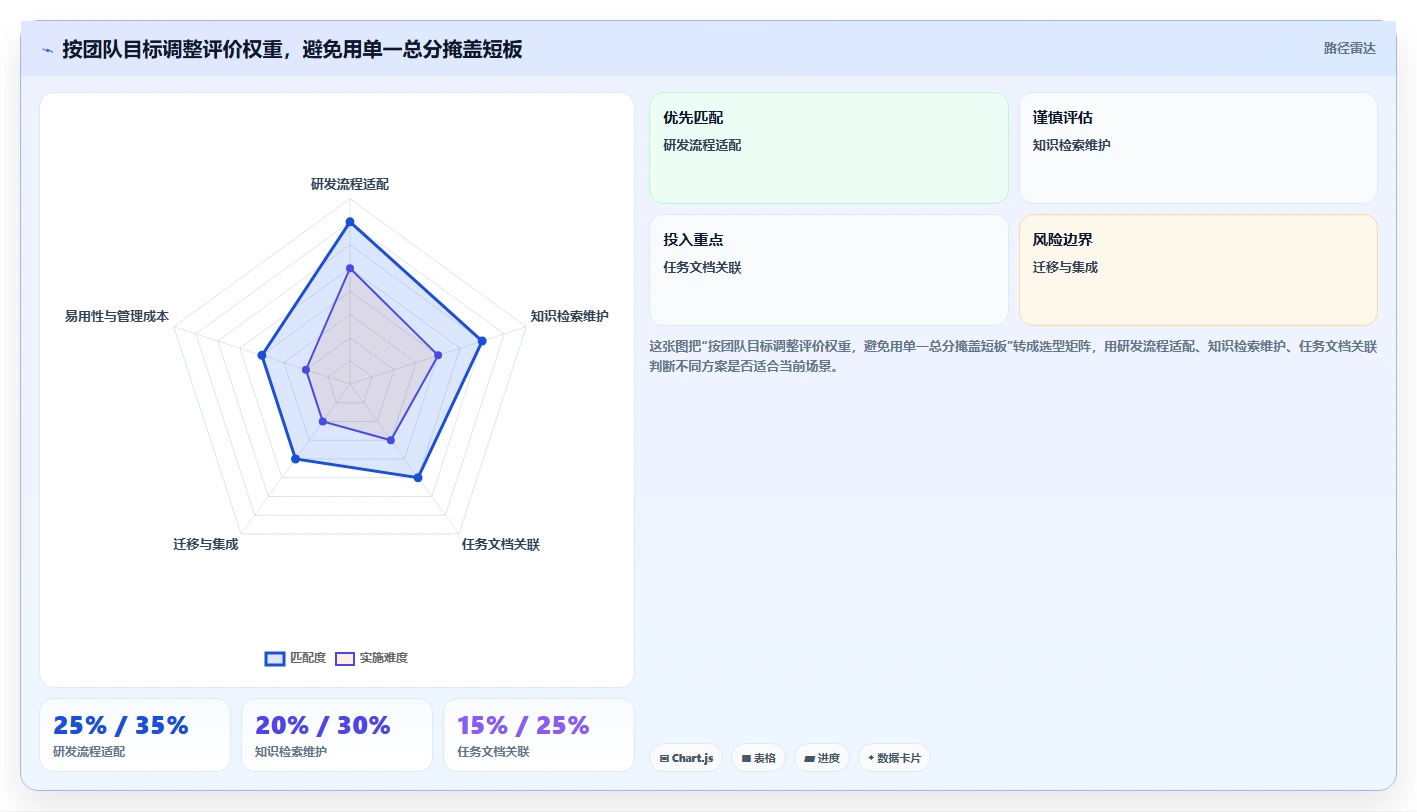Image resolution: width=1417 pixels, height=812 pixels.
Task: Select 实施难度 point on 任务文档关联 axis
Action: point(391,440)
